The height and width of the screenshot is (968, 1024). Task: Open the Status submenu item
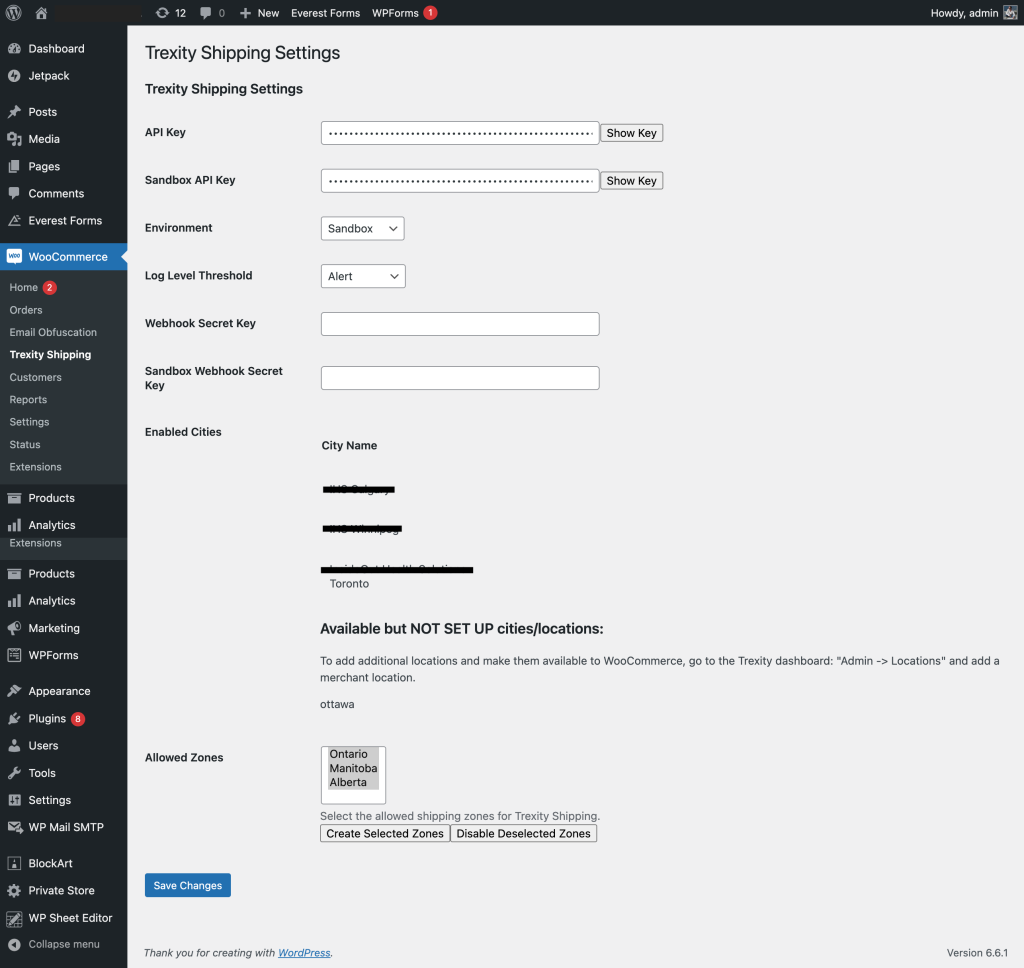click(x=25, y=445)
